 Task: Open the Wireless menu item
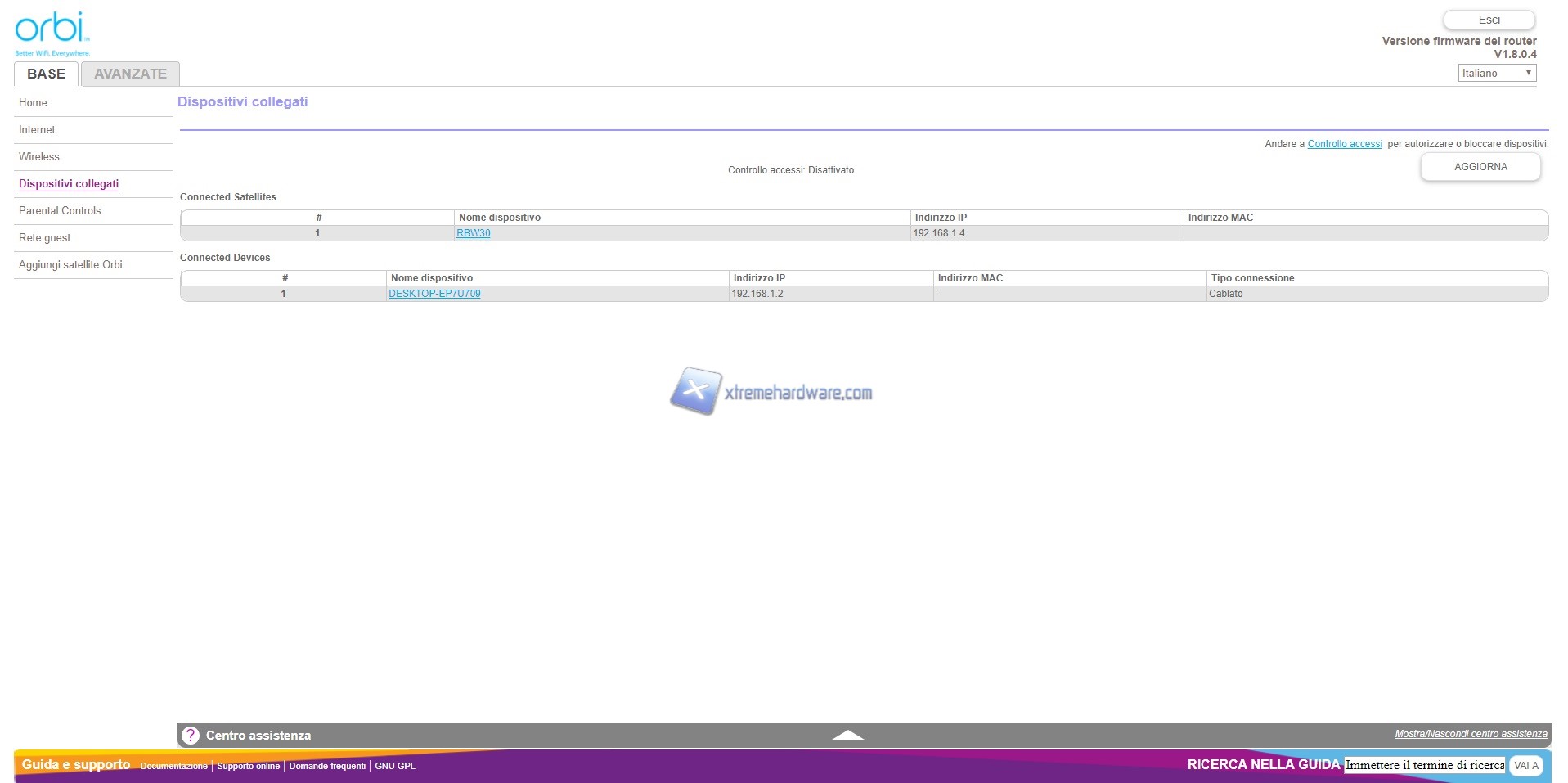39,157
